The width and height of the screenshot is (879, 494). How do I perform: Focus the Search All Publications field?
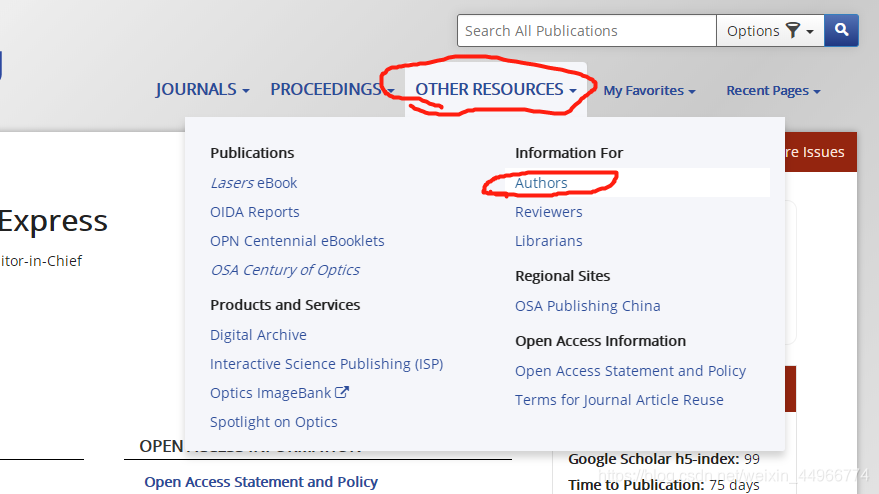click(x=587, y=30)
